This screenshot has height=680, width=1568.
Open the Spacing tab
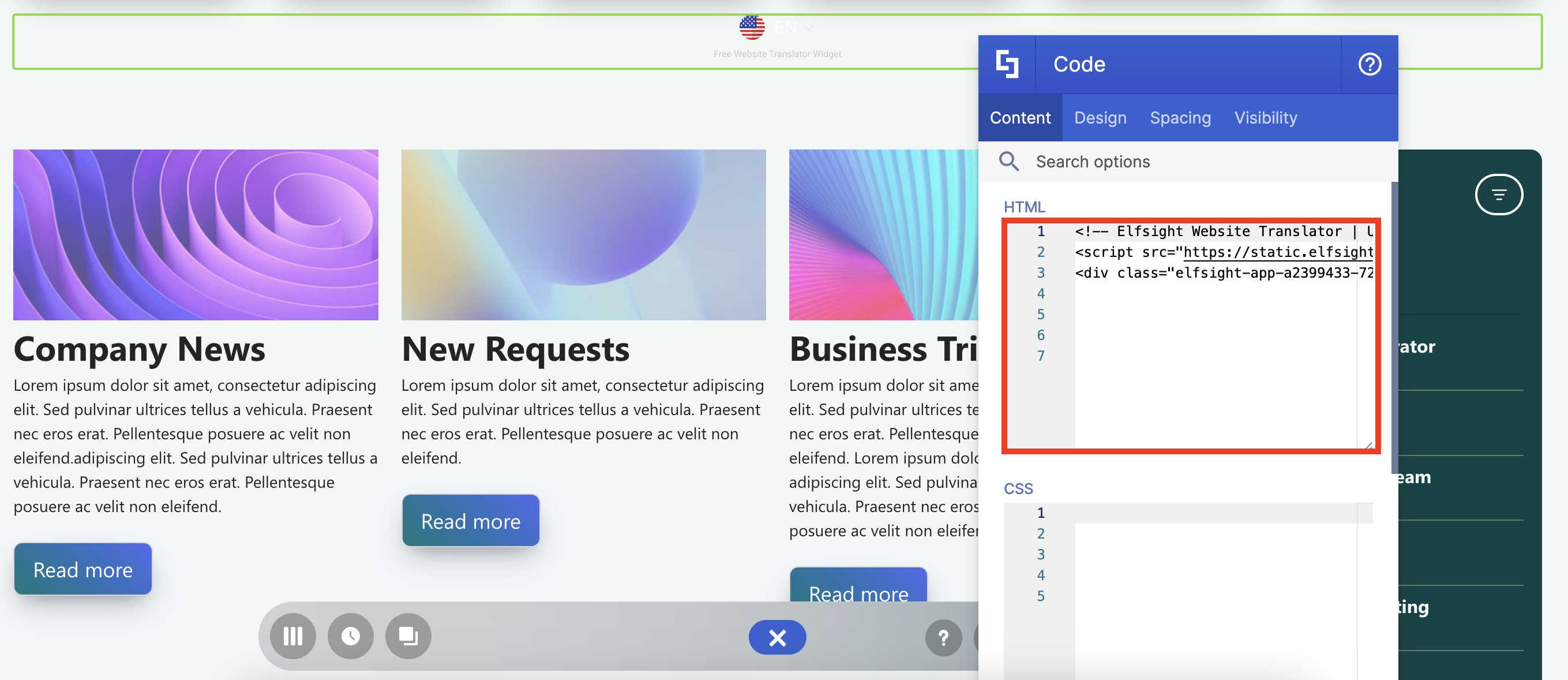coord(1180,118)
